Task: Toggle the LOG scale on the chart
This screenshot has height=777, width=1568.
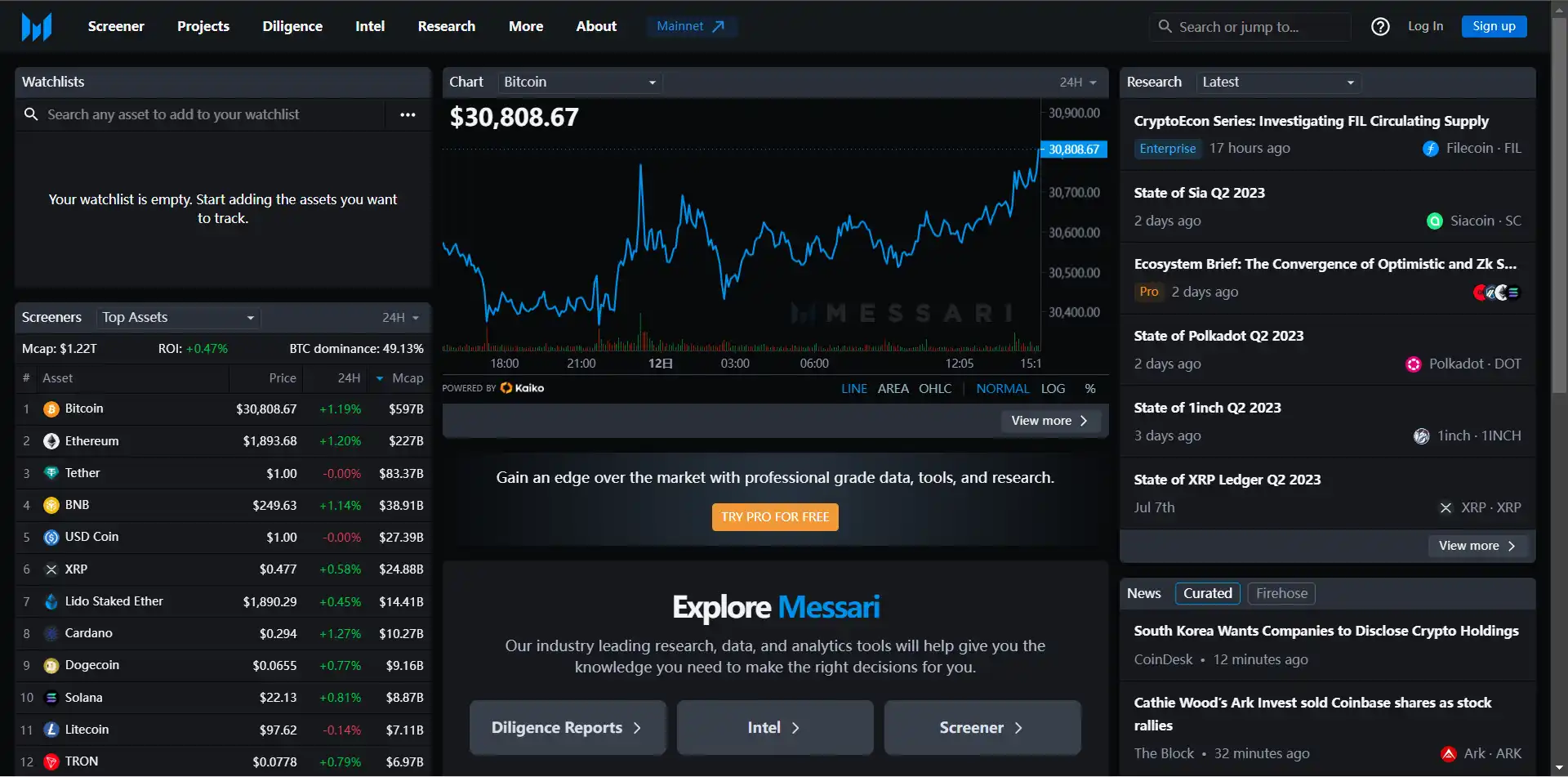Action: (1053, 388)
